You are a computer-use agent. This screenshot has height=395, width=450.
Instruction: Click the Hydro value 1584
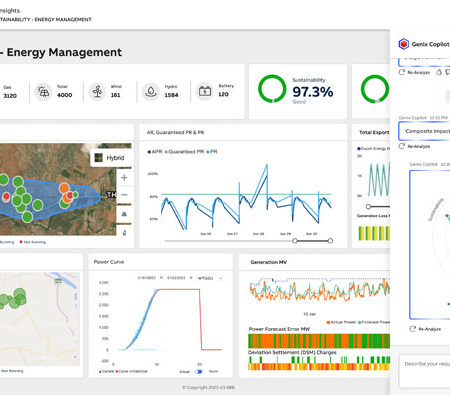[171, 95]
